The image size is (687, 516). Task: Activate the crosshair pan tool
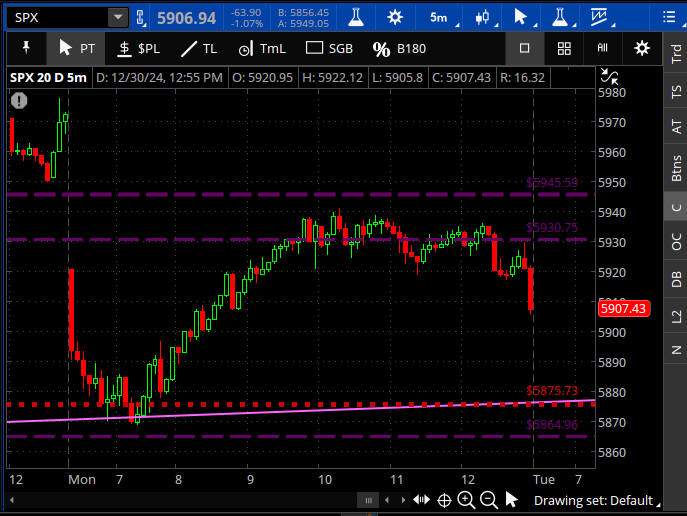[x=444, y=500]
